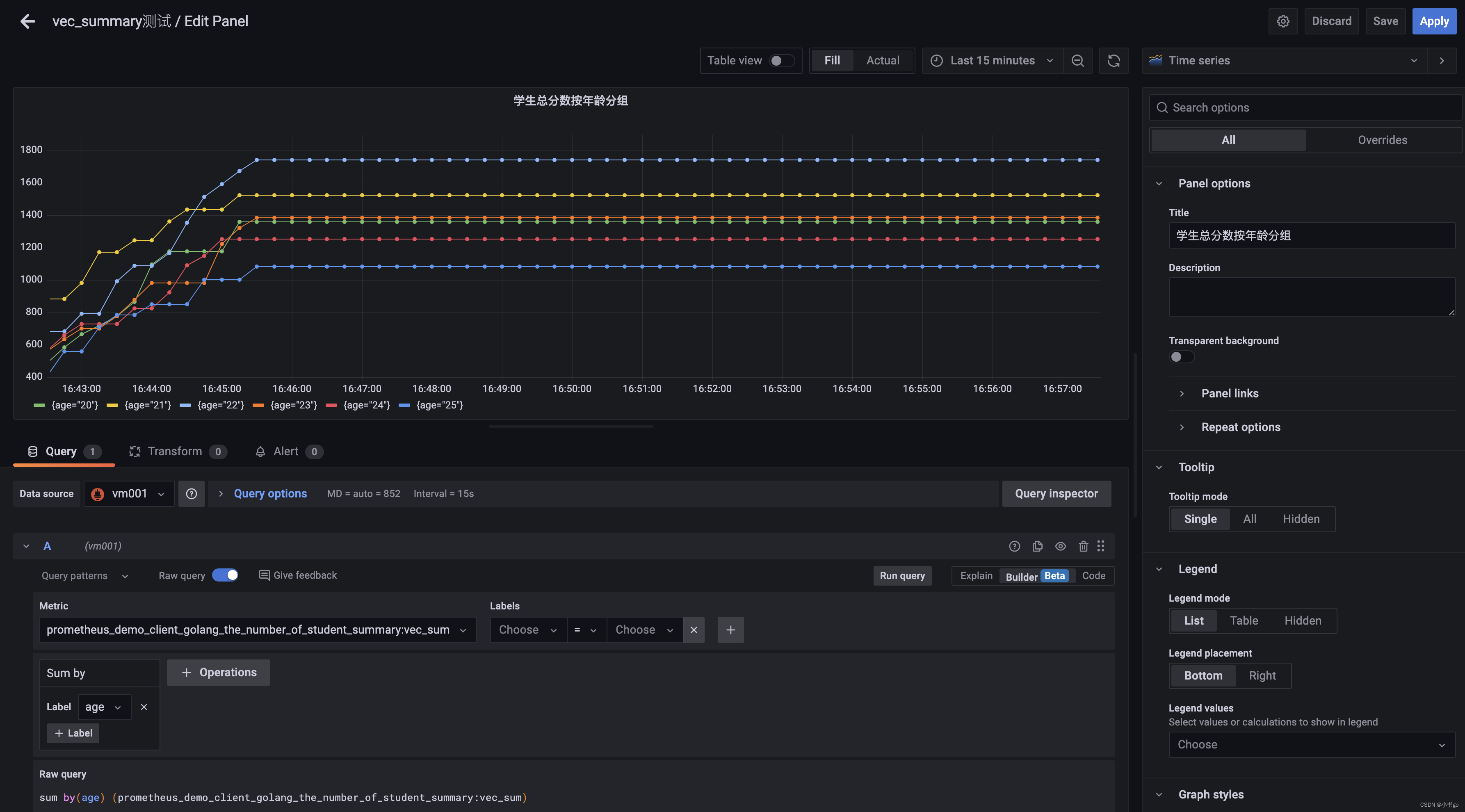Click the {age="21"} yellow legend swatch
1465x812 pixels.
(113, 406)
